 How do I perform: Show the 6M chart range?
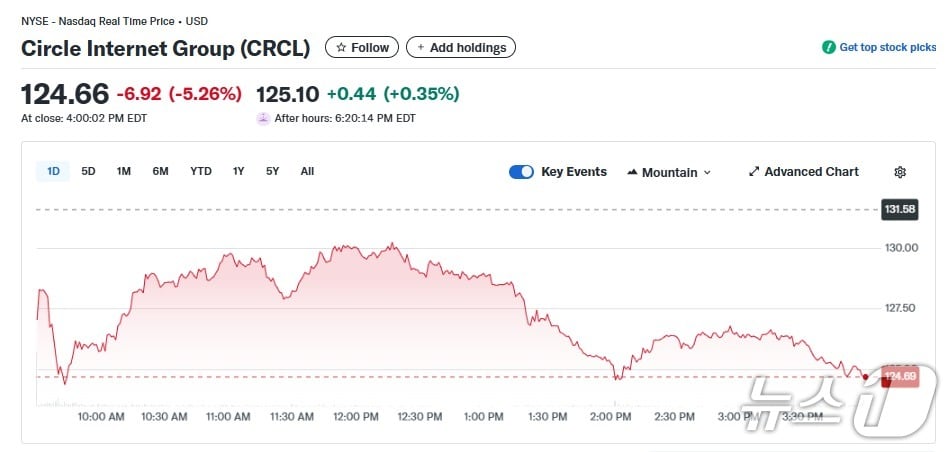point(160,171)
